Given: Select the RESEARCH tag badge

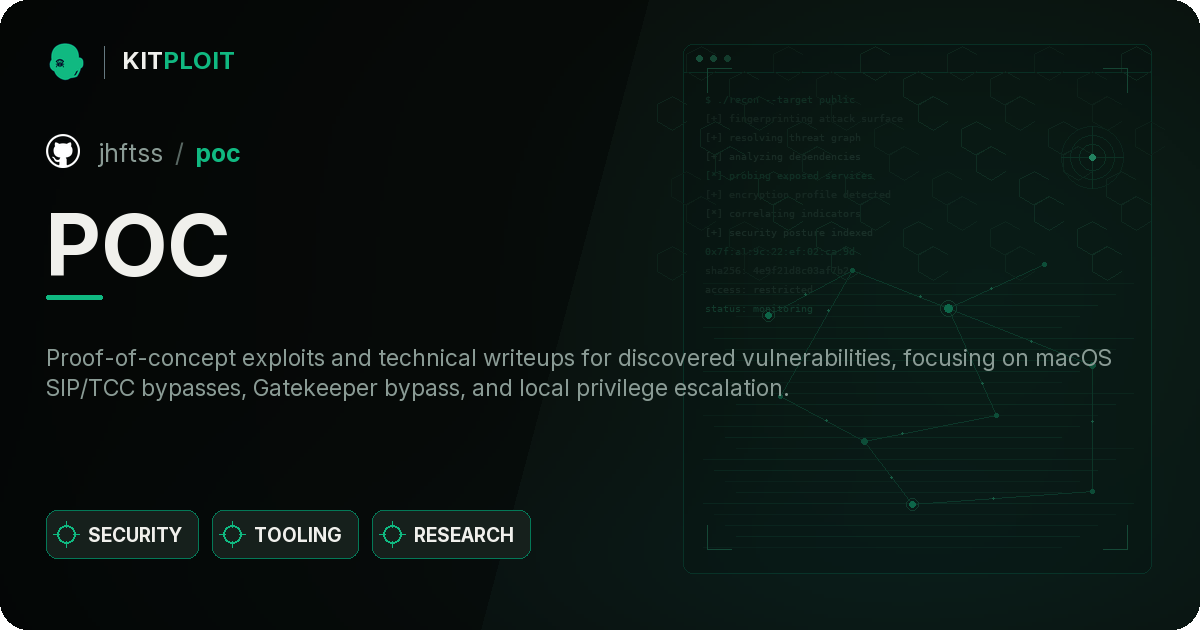Looking at the screenshot, I should coord(451,535).
